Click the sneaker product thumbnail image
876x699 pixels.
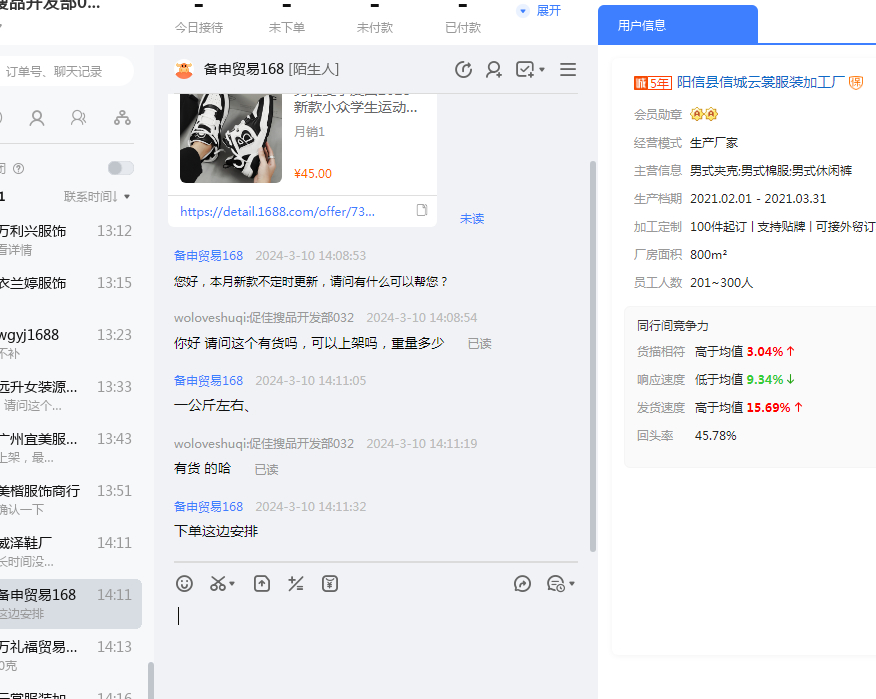tap(231, 137)
